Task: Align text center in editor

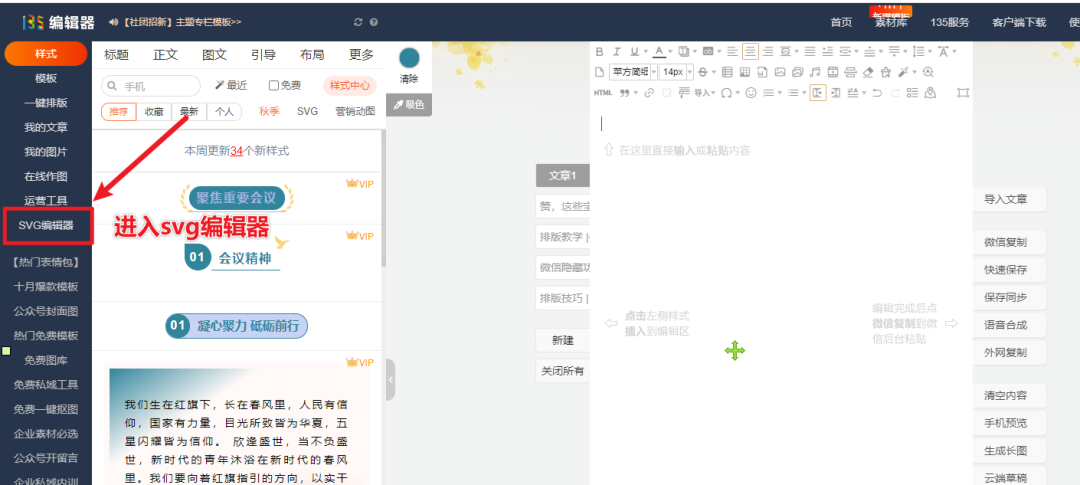Action: click(750, 51)
